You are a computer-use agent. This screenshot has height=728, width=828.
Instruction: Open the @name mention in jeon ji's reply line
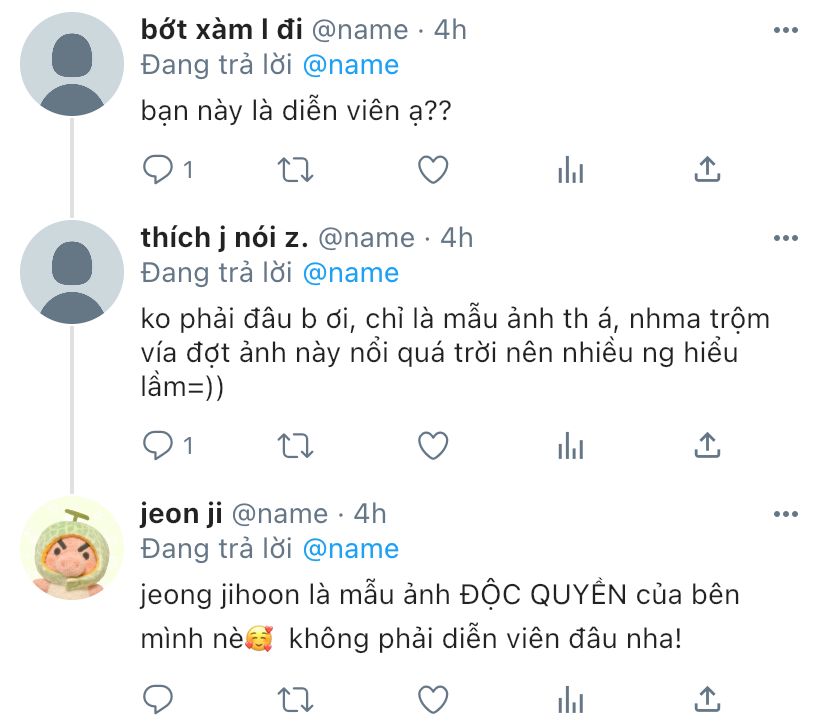point(350,548)
